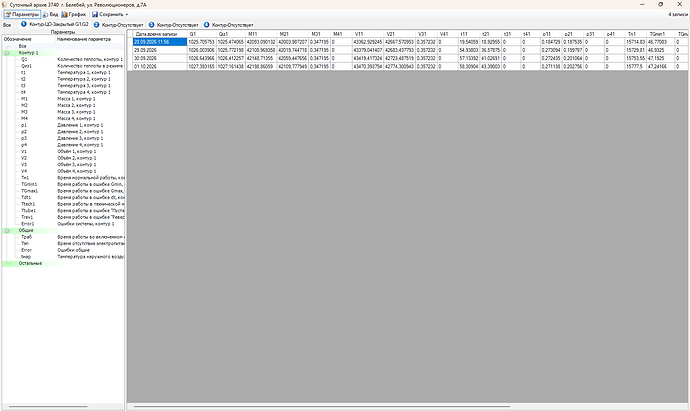
Task: Click the Параметры toolbar button
Action: point(22,15)
